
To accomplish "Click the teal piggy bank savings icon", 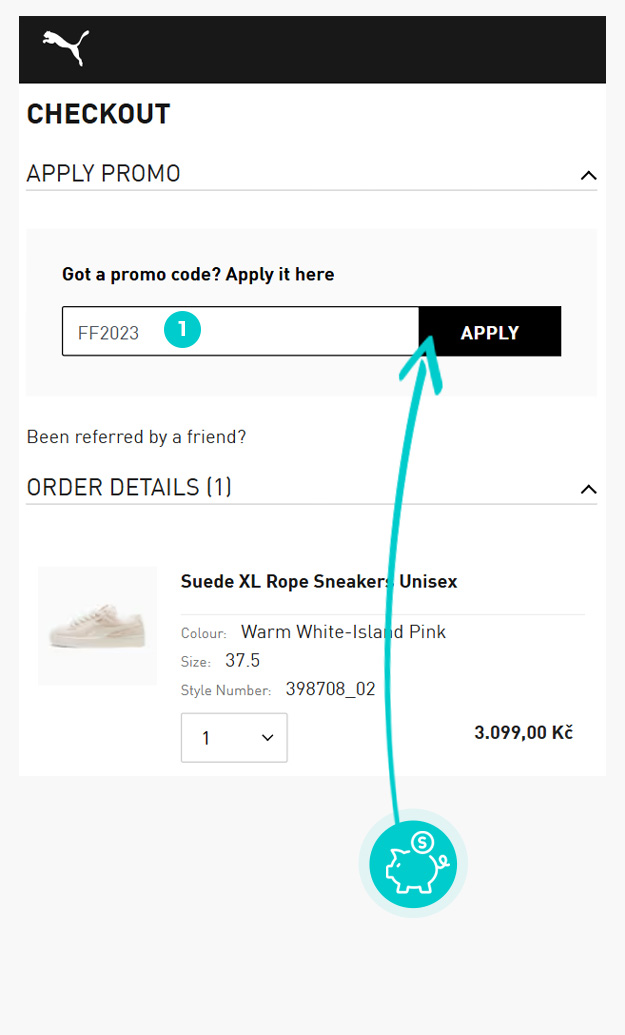I will 413,862.
